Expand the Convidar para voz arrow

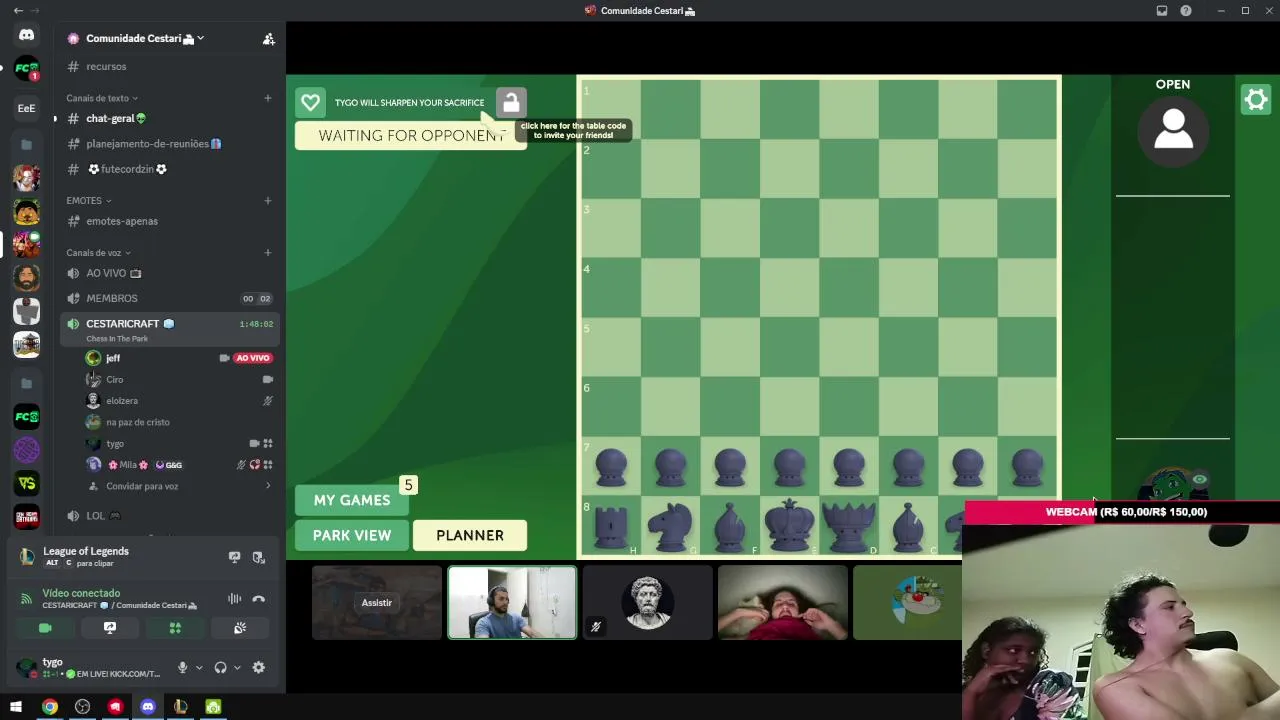(268, 486)
